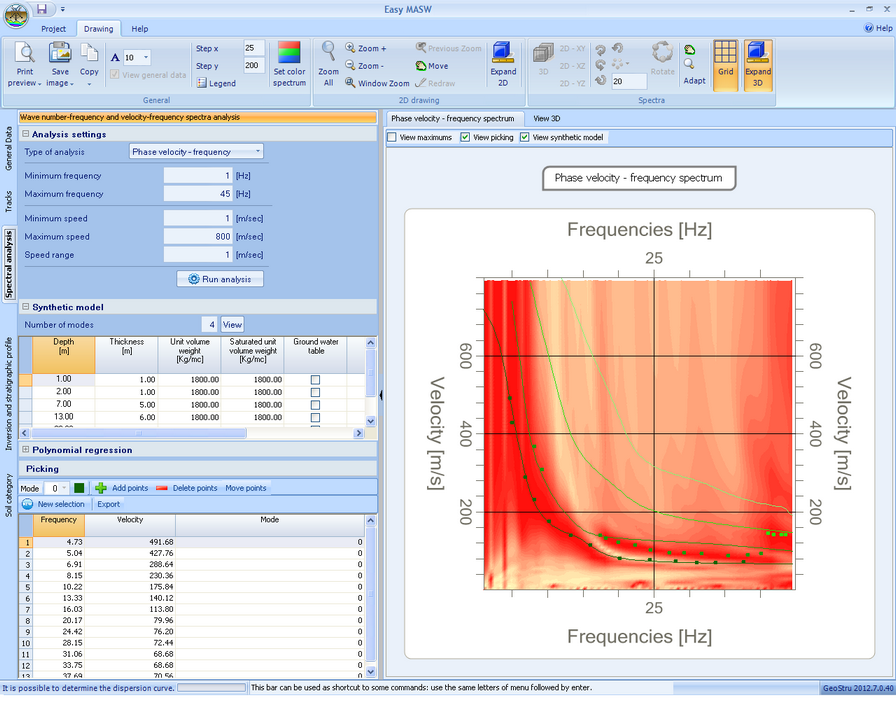This screenshot has height=717, width=896.
Task: Switch to the View 3D tab
Action: pyautogui.click(x=546, y=118)
